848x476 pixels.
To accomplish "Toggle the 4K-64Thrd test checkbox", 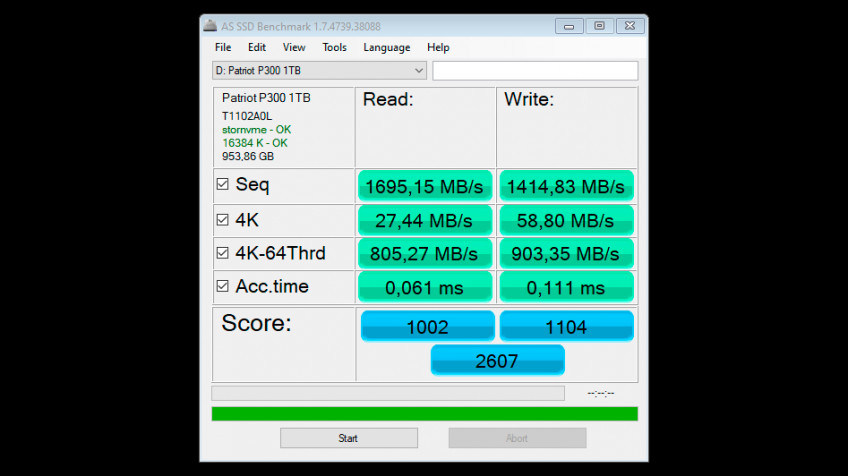I will [222, 253].
